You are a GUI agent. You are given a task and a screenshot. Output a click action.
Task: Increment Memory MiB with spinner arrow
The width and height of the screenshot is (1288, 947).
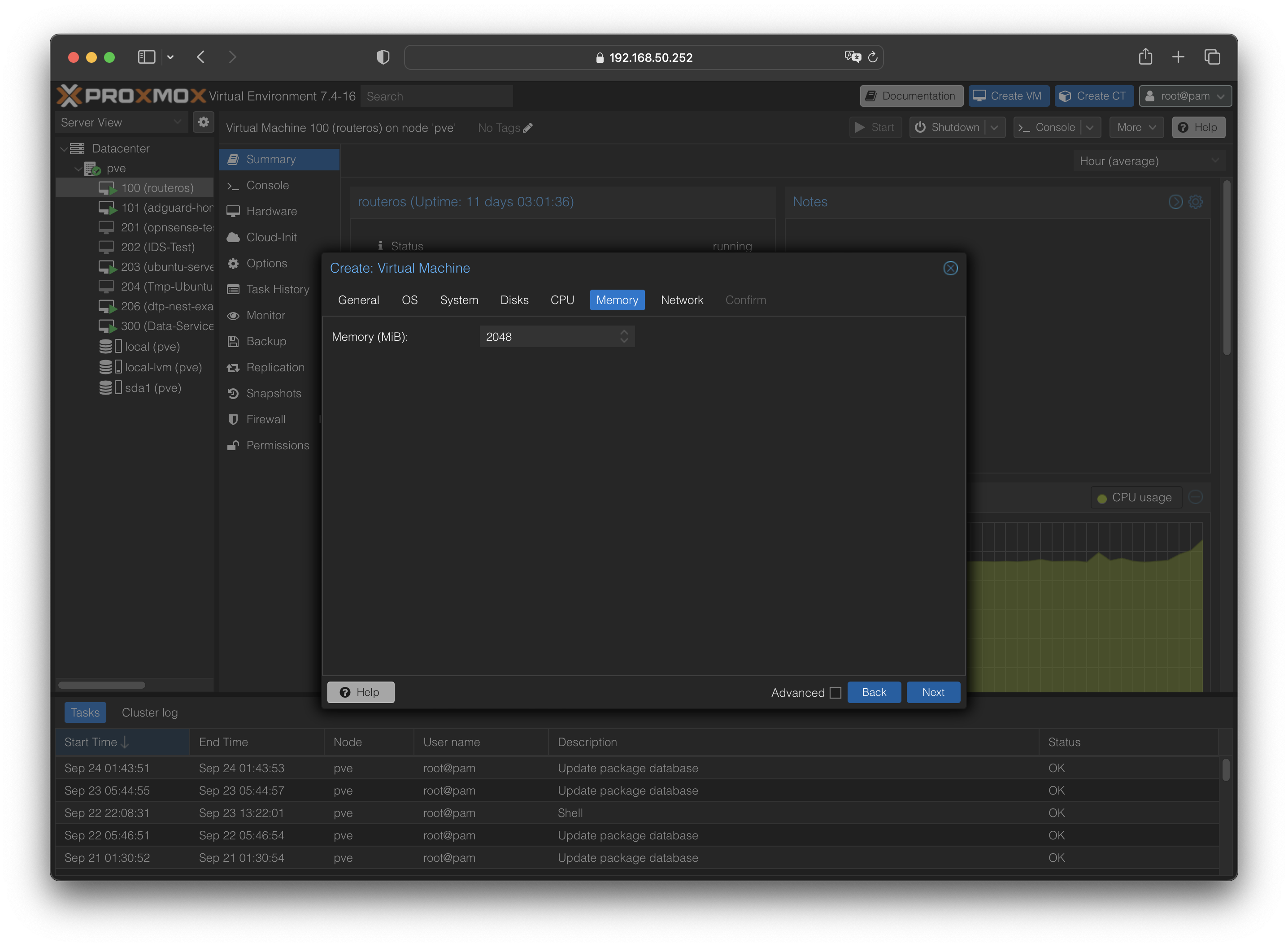[624, 332]
